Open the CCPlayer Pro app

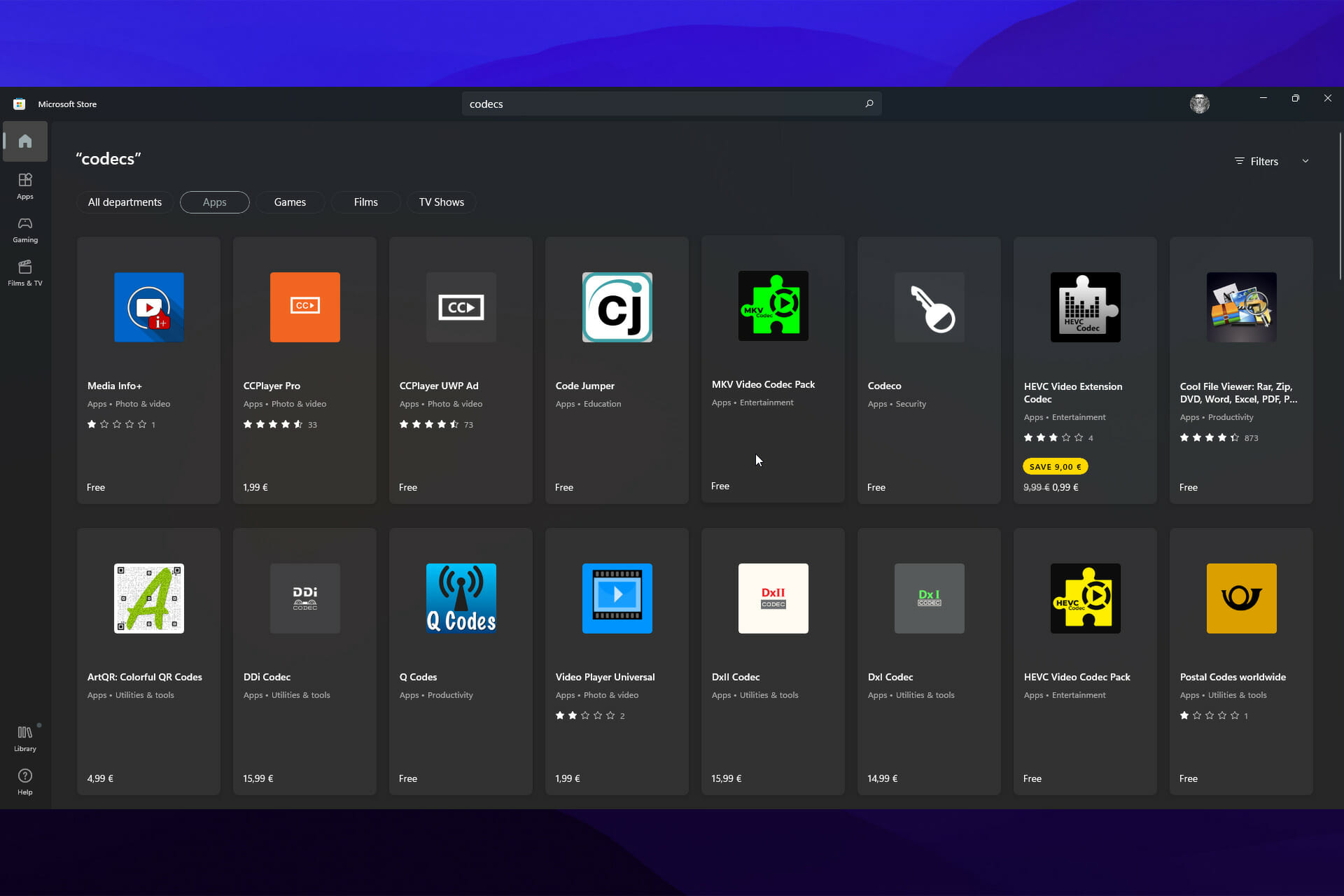click(305, 369)
